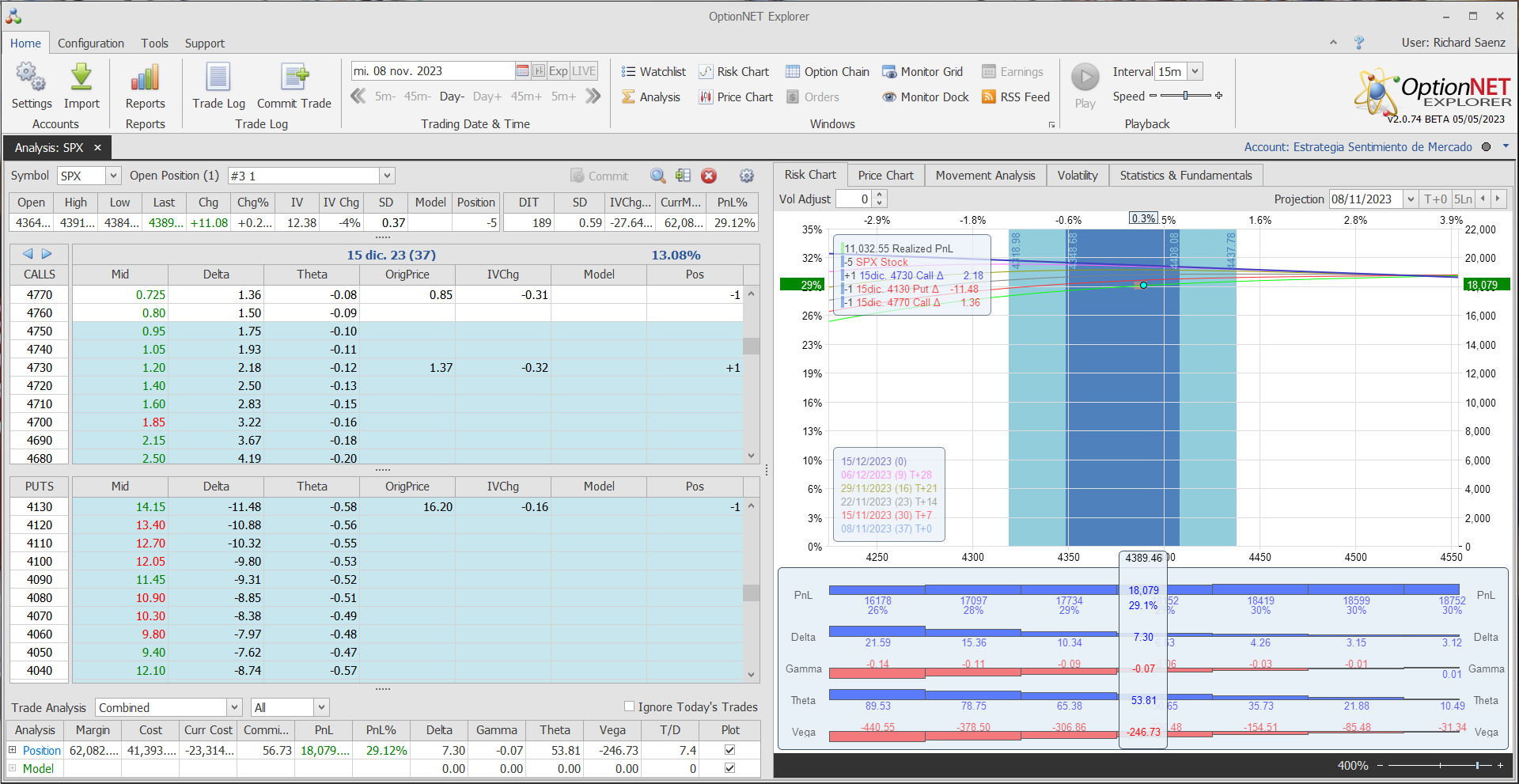Open the Trade Log icon
Viewport: 1519px width, 784px height.
click(x=218, y=78)
